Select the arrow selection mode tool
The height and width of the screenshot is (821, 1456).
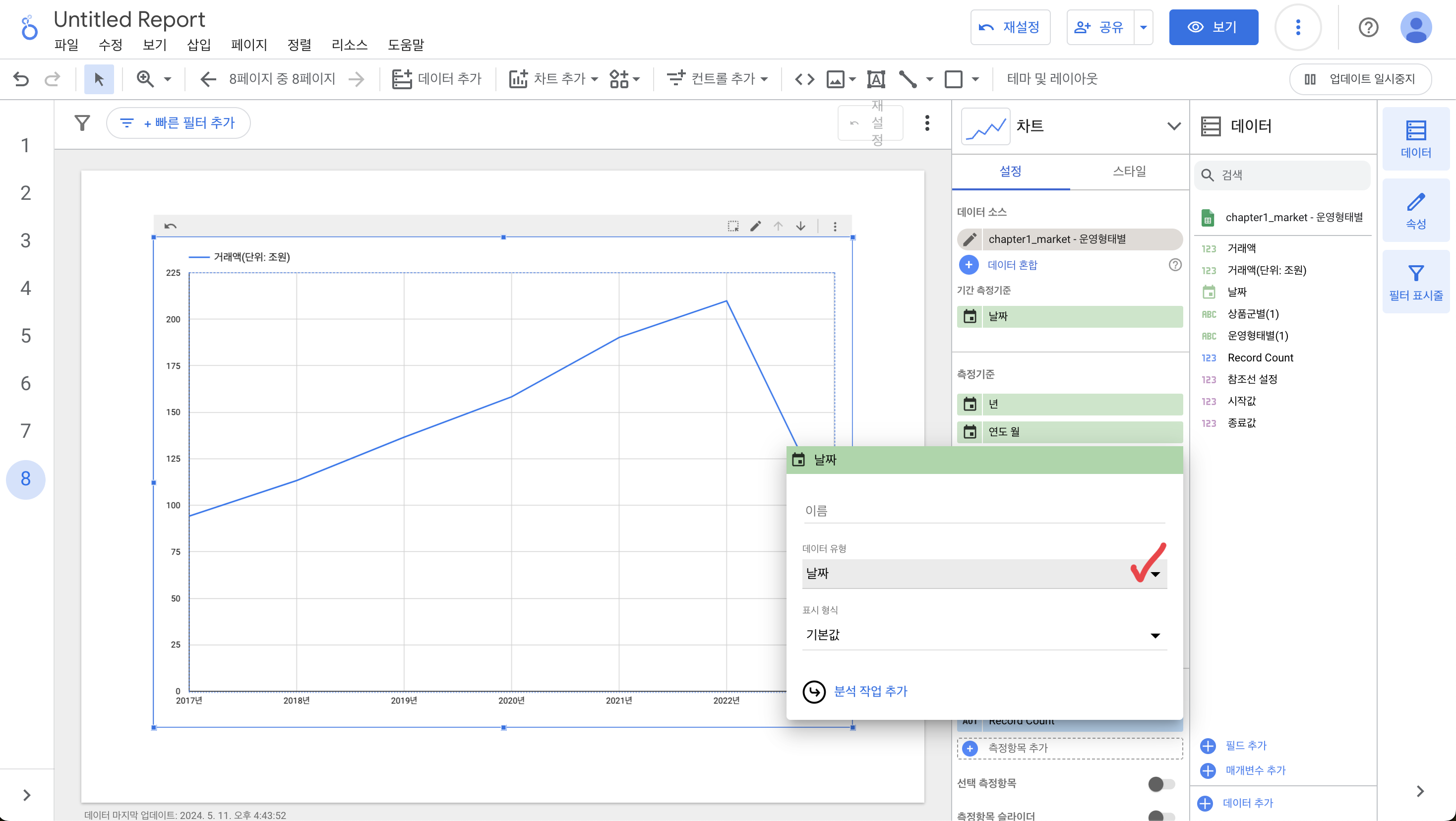coord(99,78)
